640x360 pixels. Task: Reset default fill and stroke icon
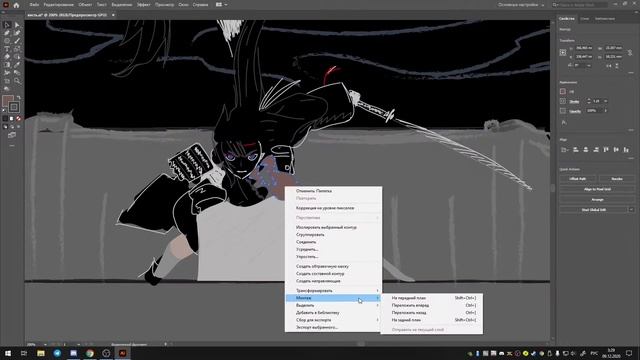(4, 110)
